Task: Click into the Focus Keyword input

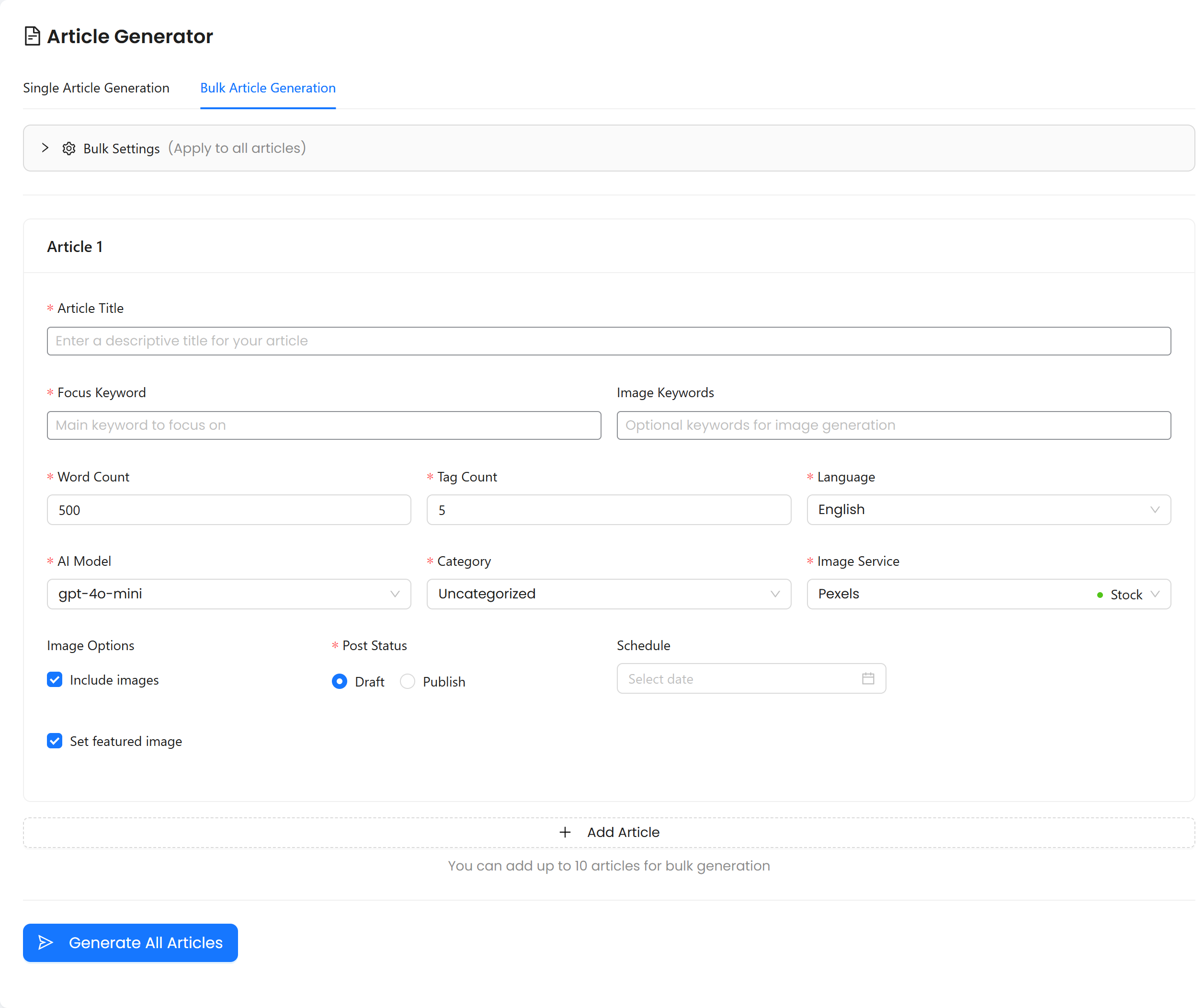Action: [324, 425]
